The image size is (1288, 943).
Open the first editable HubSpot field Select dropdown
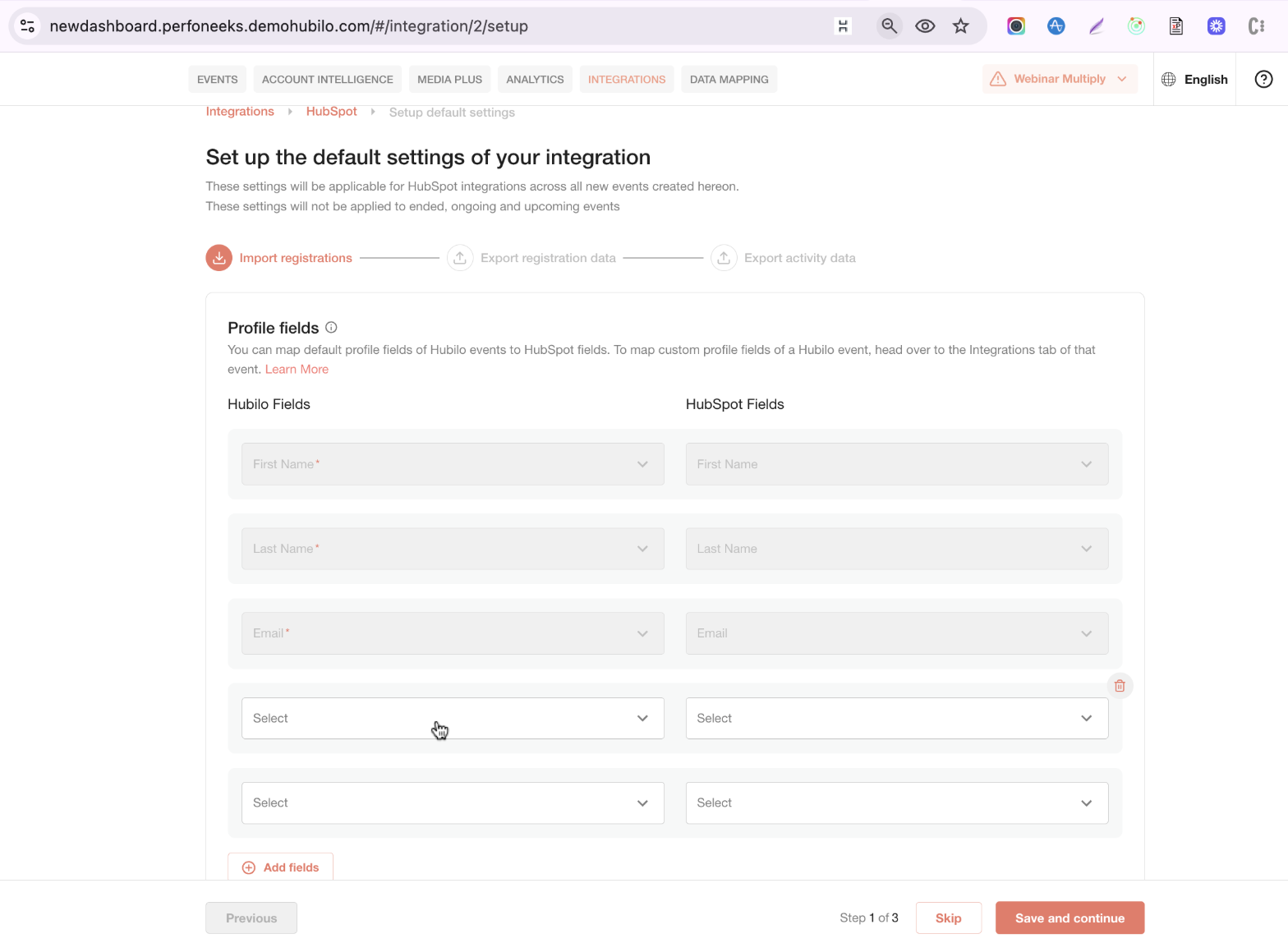pos(897,718)
